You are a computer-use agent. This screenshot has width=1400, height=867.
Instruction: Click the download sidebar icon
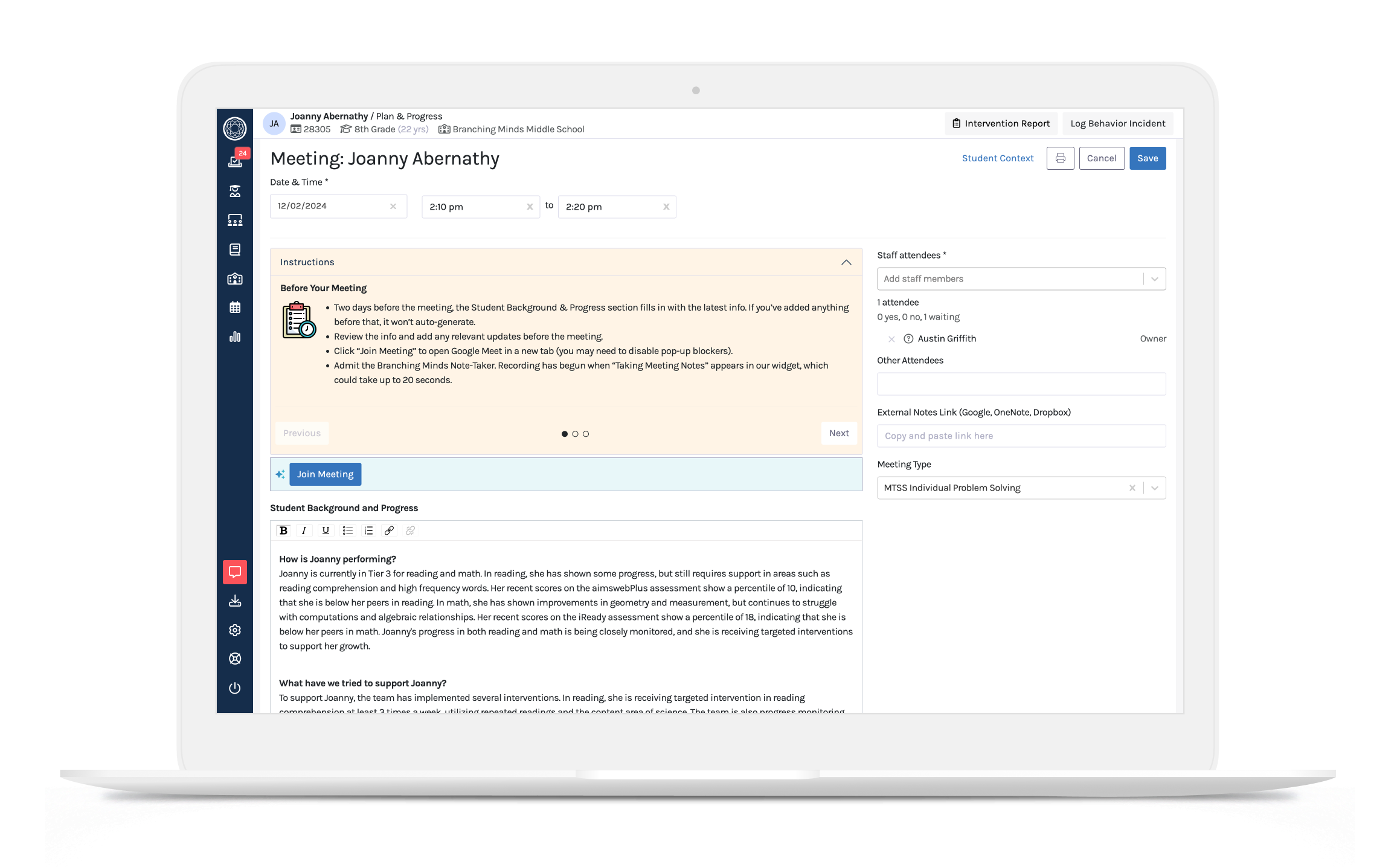[x=235, y=601]
